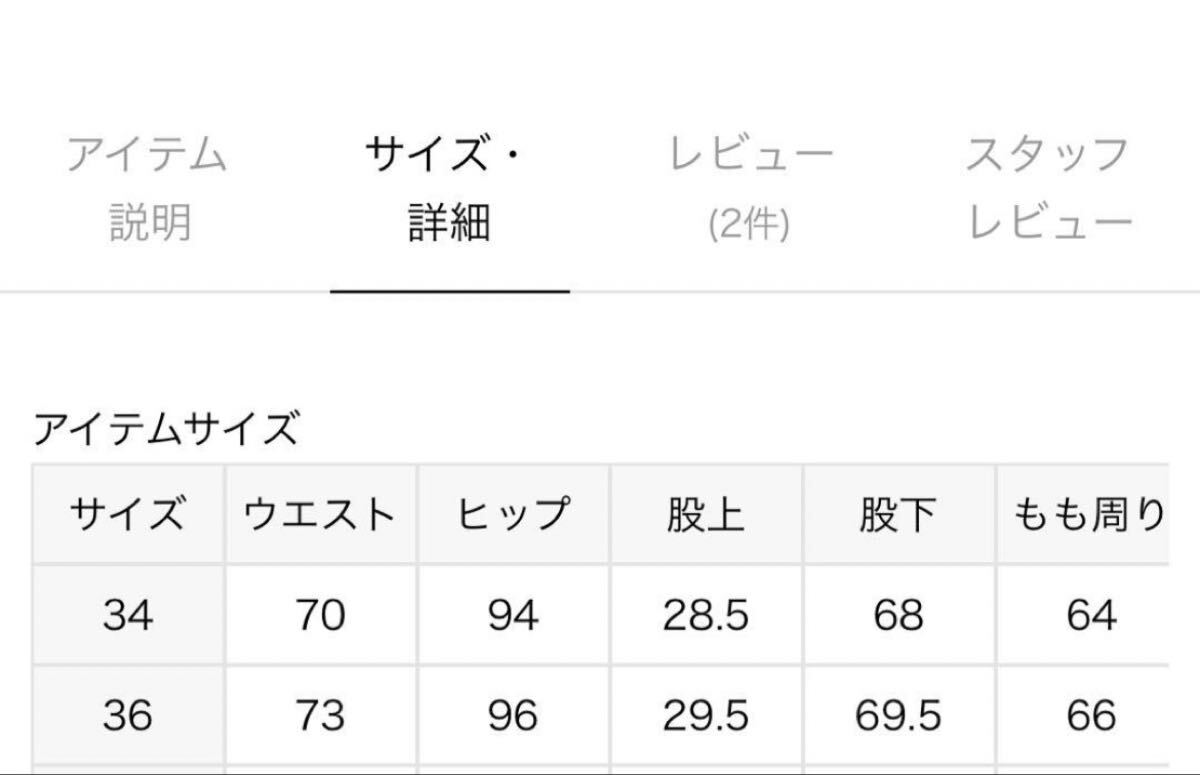
Task: Click the もも周り column header
Action: tap(1089, 515)
